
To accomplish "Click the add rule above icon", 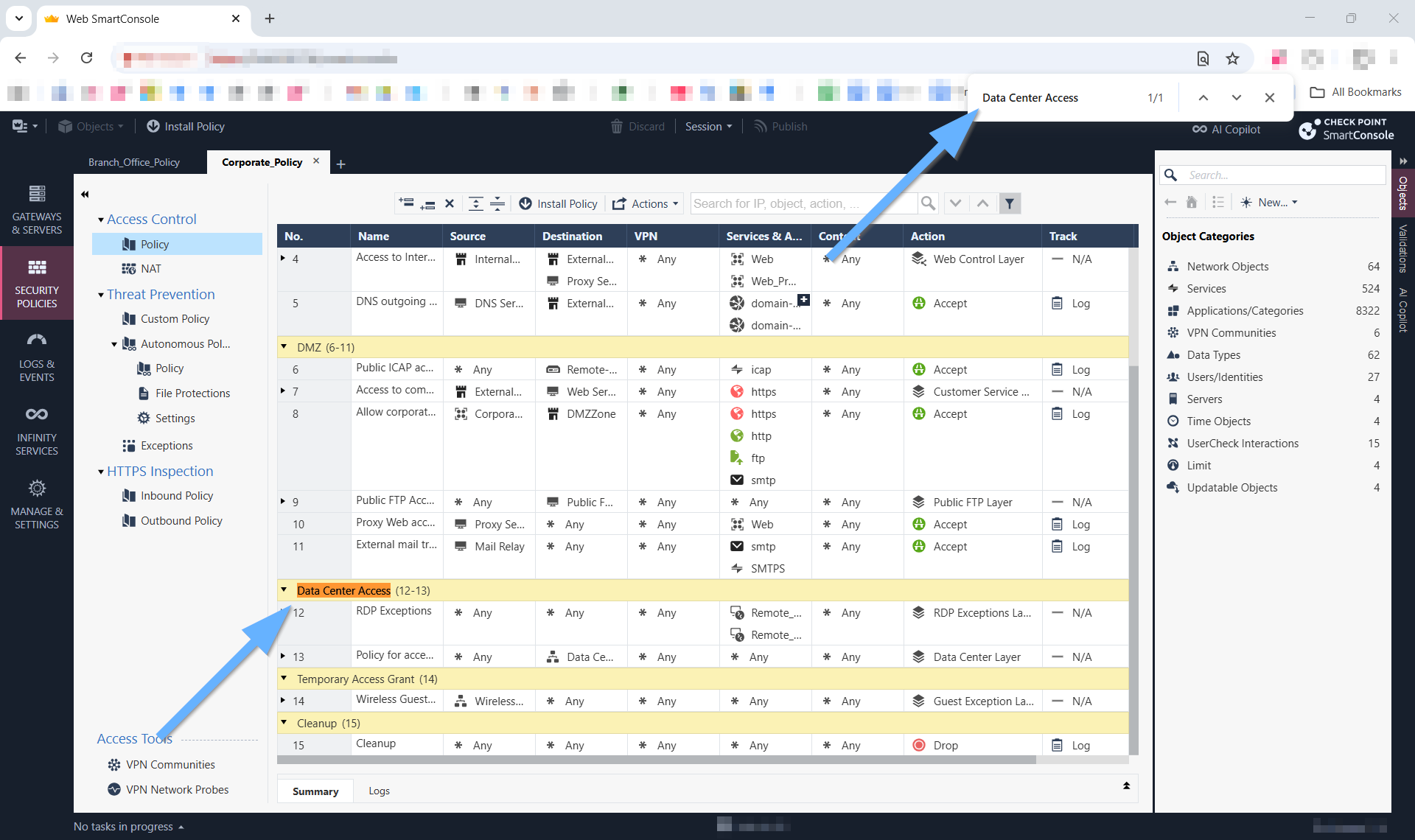I will tap(406, 203).
